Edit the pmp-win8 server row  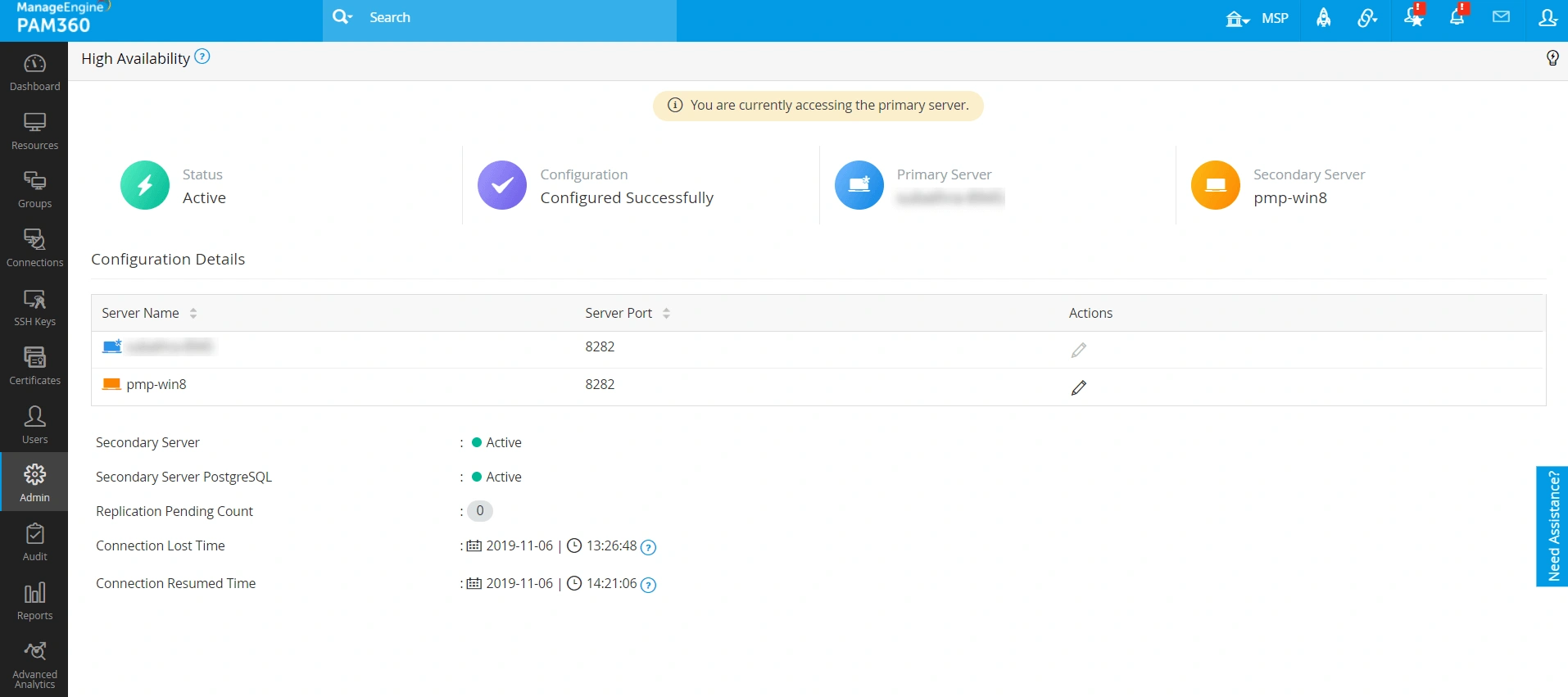[x=1079, y=387]
